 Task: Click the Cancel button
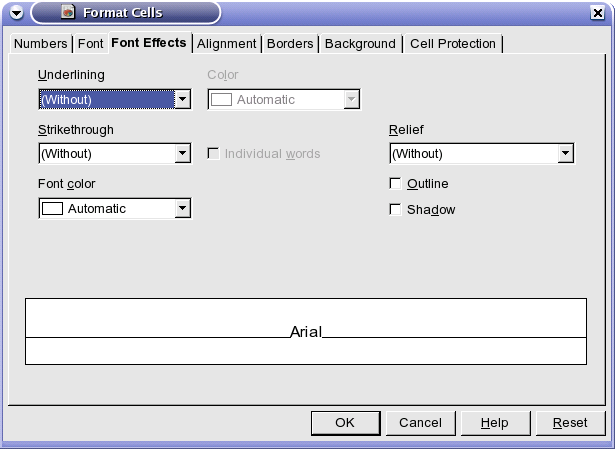tap(420, 423)
